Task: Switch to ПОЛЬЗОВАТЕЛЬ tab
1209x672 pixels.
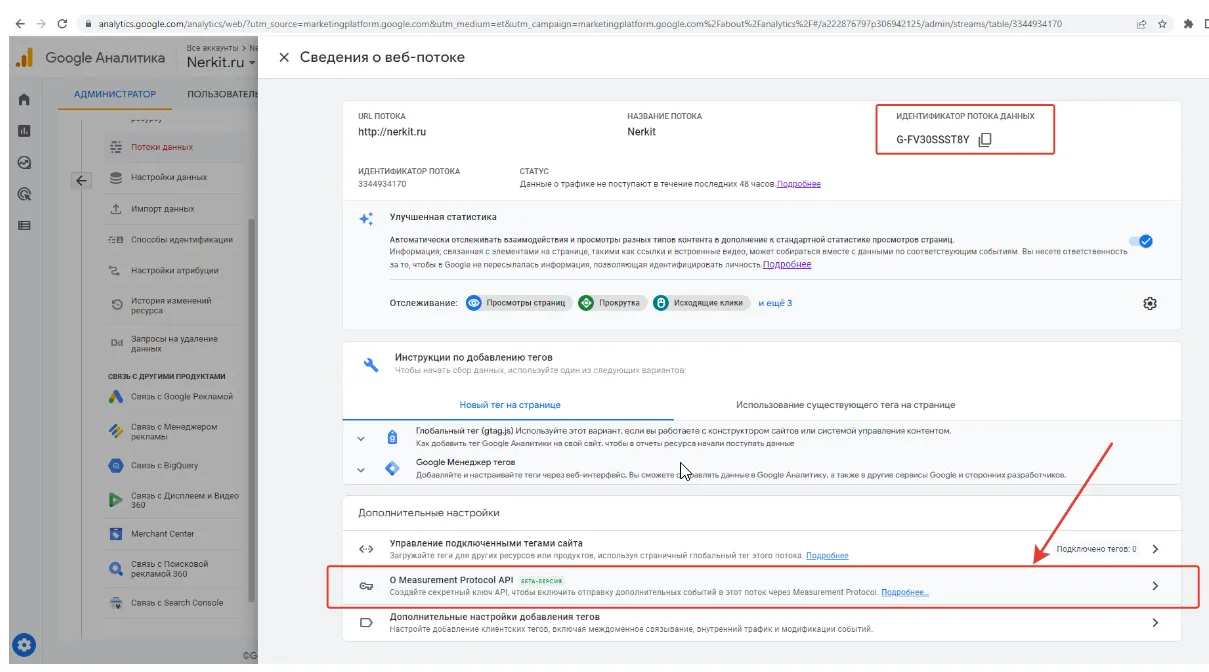Action: click(x=223, y=94)
